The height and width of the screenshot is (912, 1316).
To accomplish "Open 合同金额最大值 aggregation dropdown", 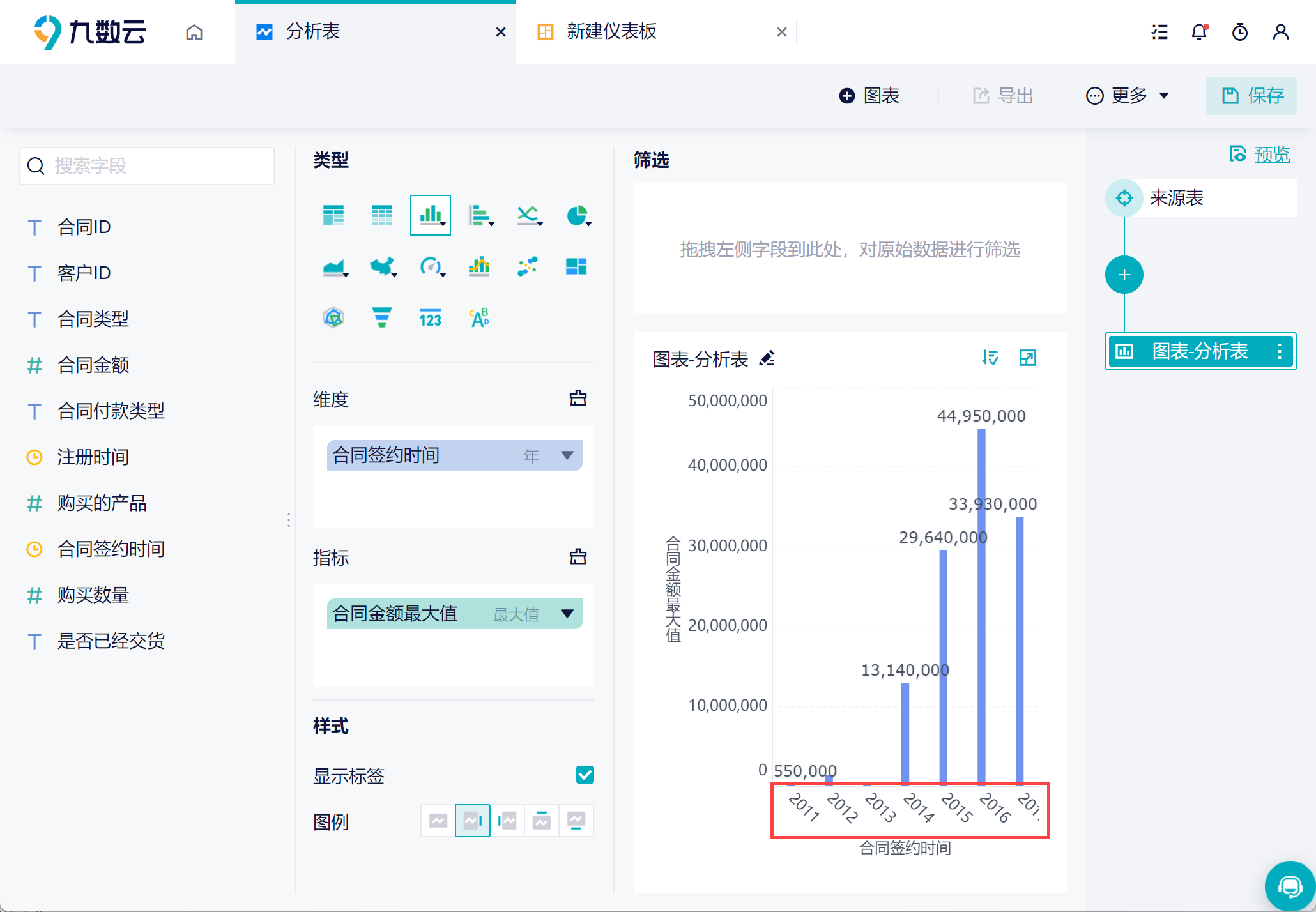I will [567, 614].
